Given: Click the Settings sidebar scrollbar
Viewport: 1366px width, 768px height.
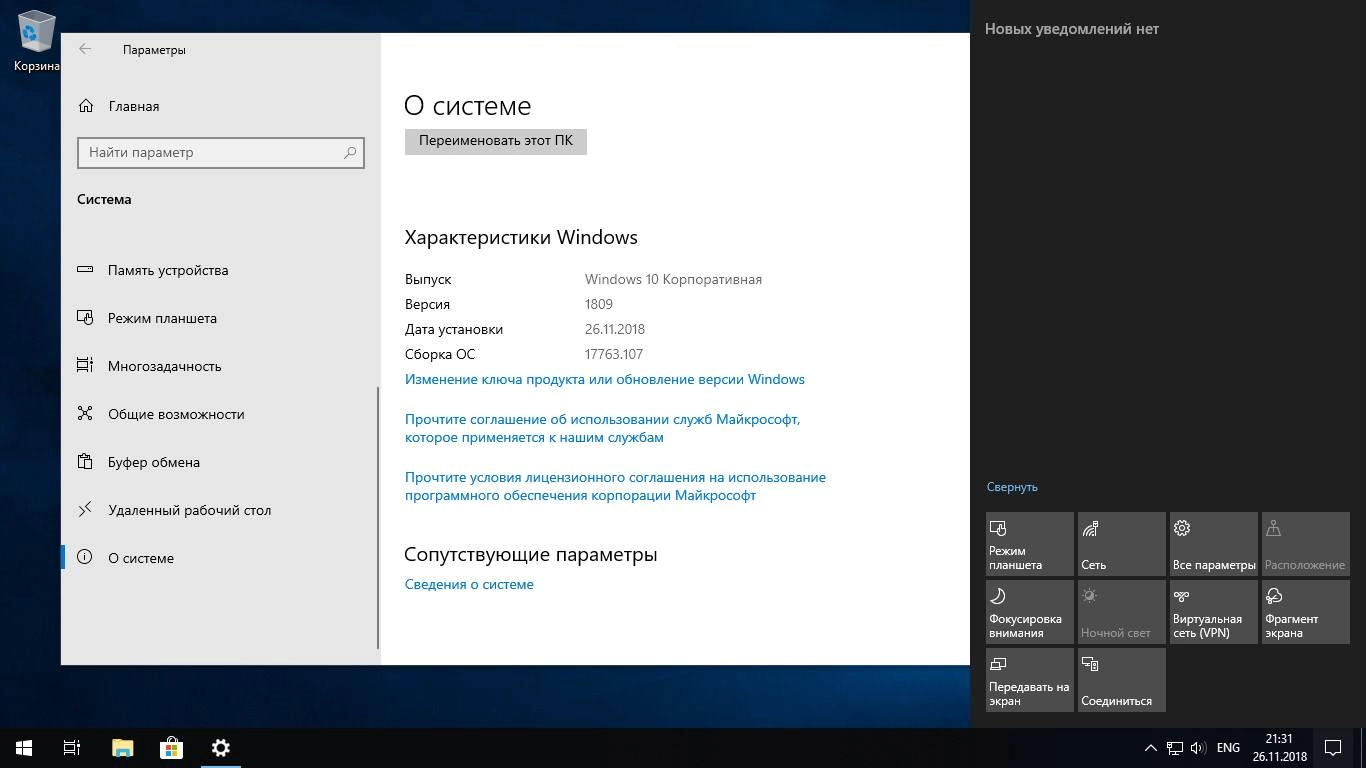Looking at the screenshot, I should click(x=378, y=518).
